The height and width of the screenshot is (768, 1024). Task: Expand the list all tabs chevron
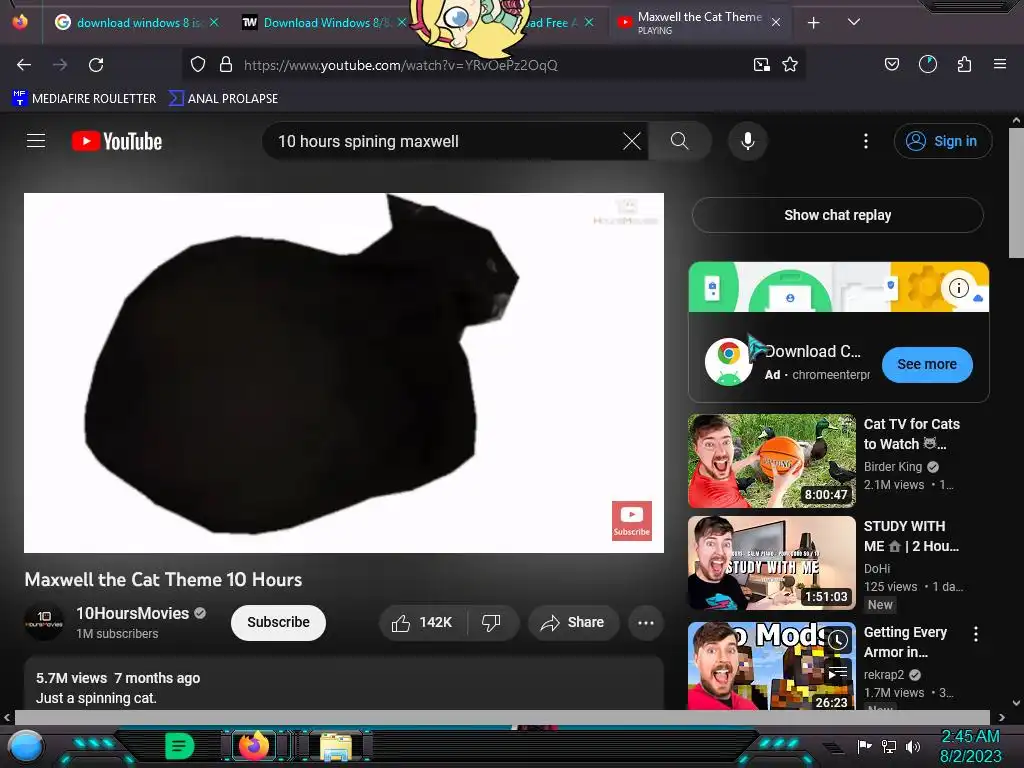854,22
